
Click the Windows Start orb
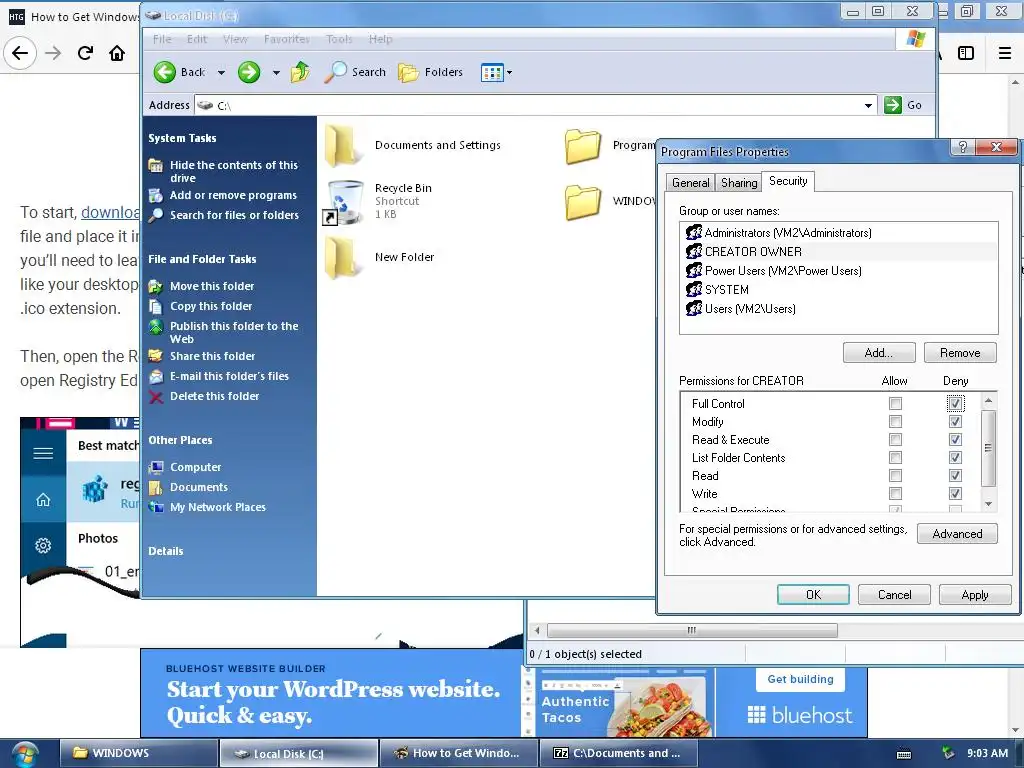click(25, 754)
